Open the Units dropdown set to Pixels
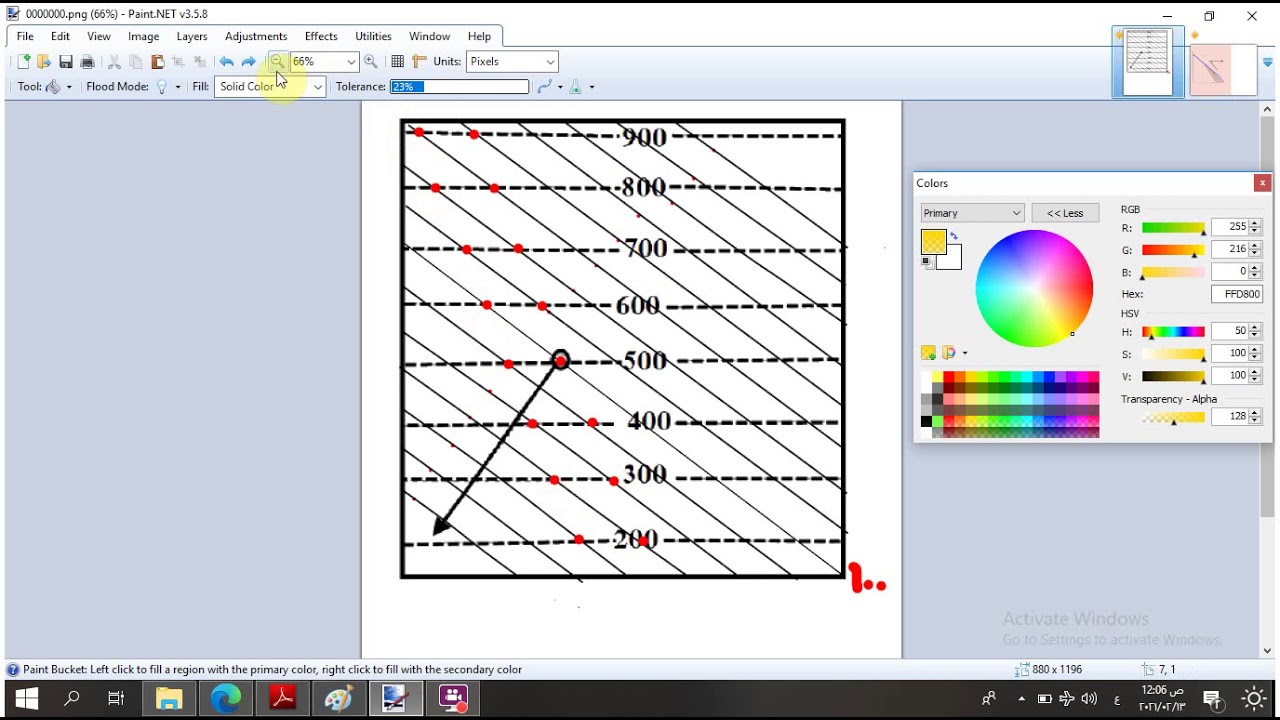This screenshot has width=1280, height=720. [x=512, y=62]
